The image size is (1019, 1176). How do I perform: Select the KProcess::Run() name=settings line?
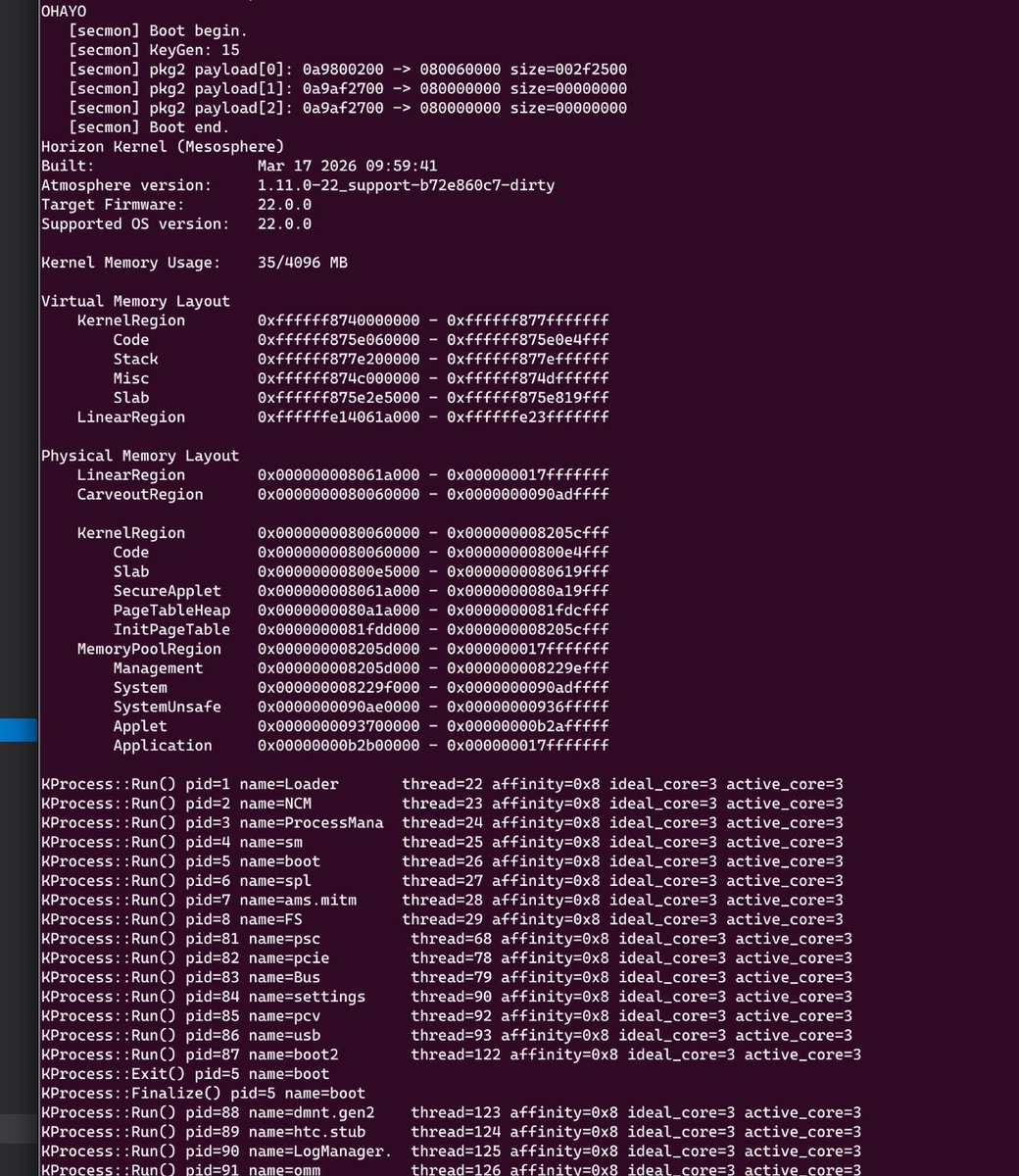click(447, 997)
